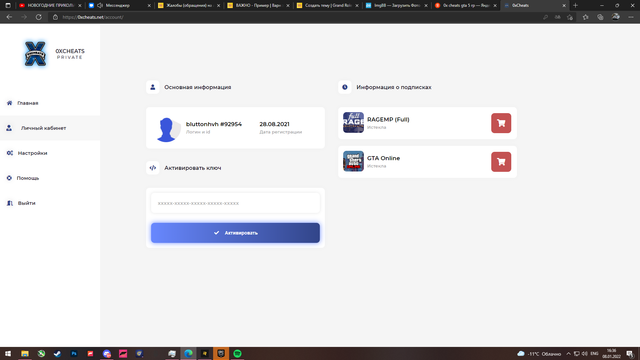Close the active 0xCheats tab

point(564,5)
